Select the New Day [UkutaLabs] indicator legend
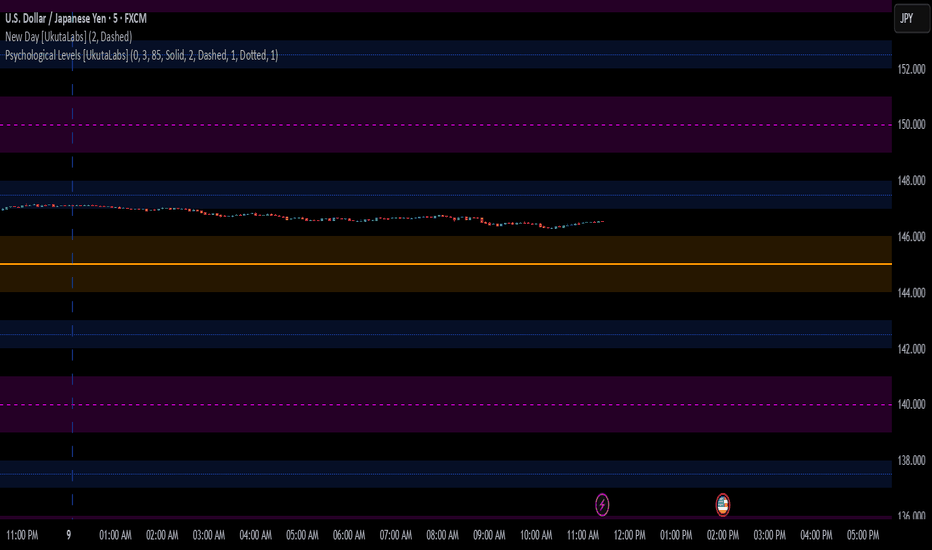 (68, 37)
